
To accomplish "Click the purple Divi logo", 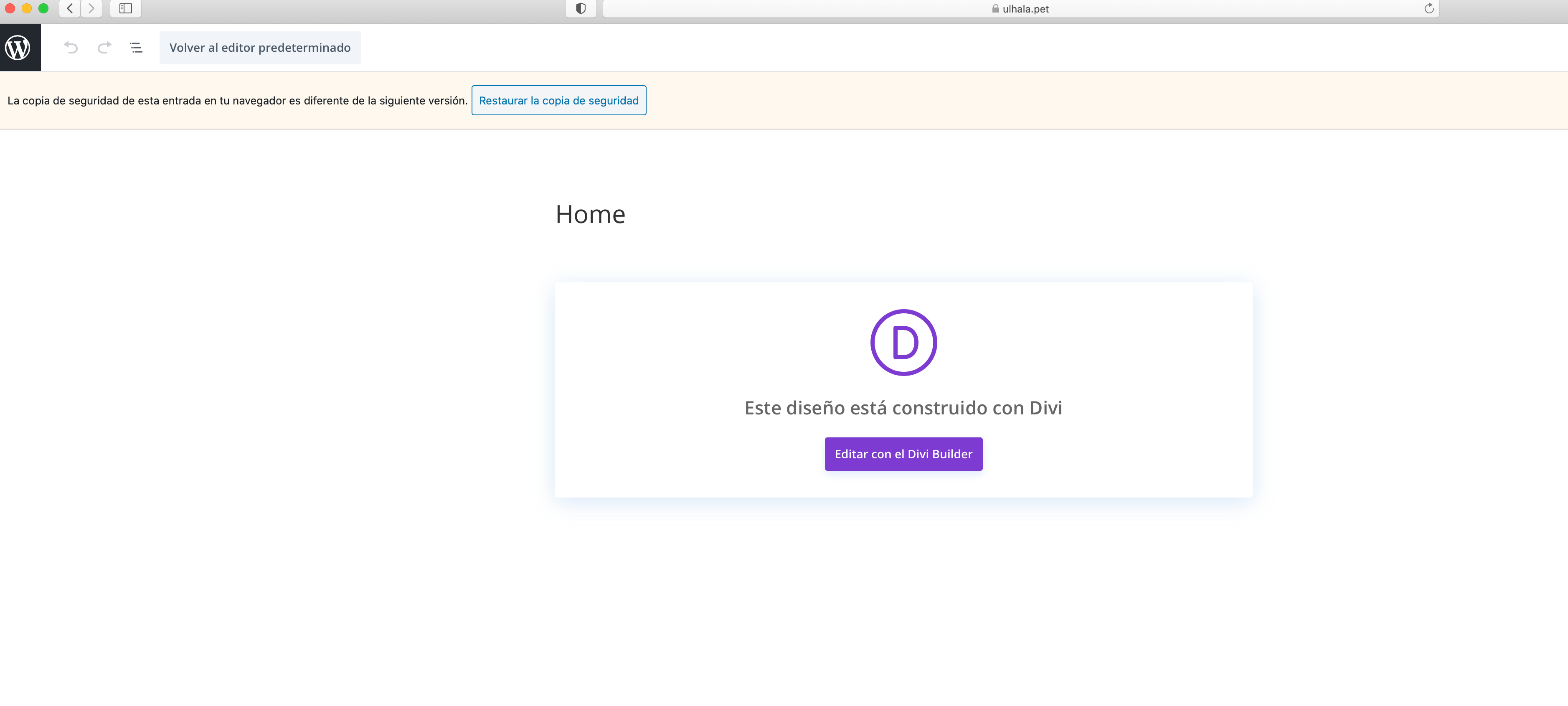I will pyautogui.click(x=903, y=343).
